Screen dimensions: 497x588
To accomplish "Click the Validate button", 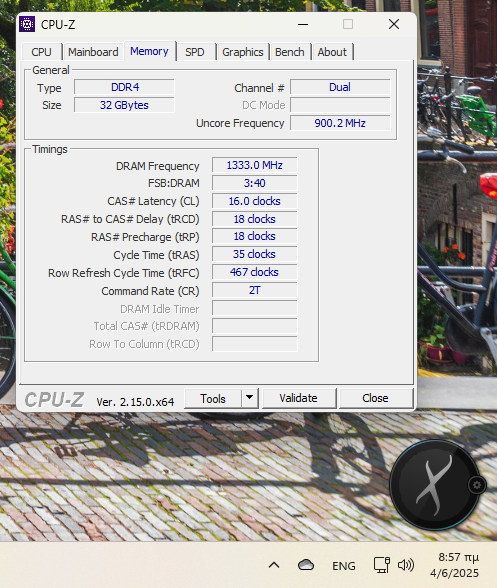I will point(299,398).
